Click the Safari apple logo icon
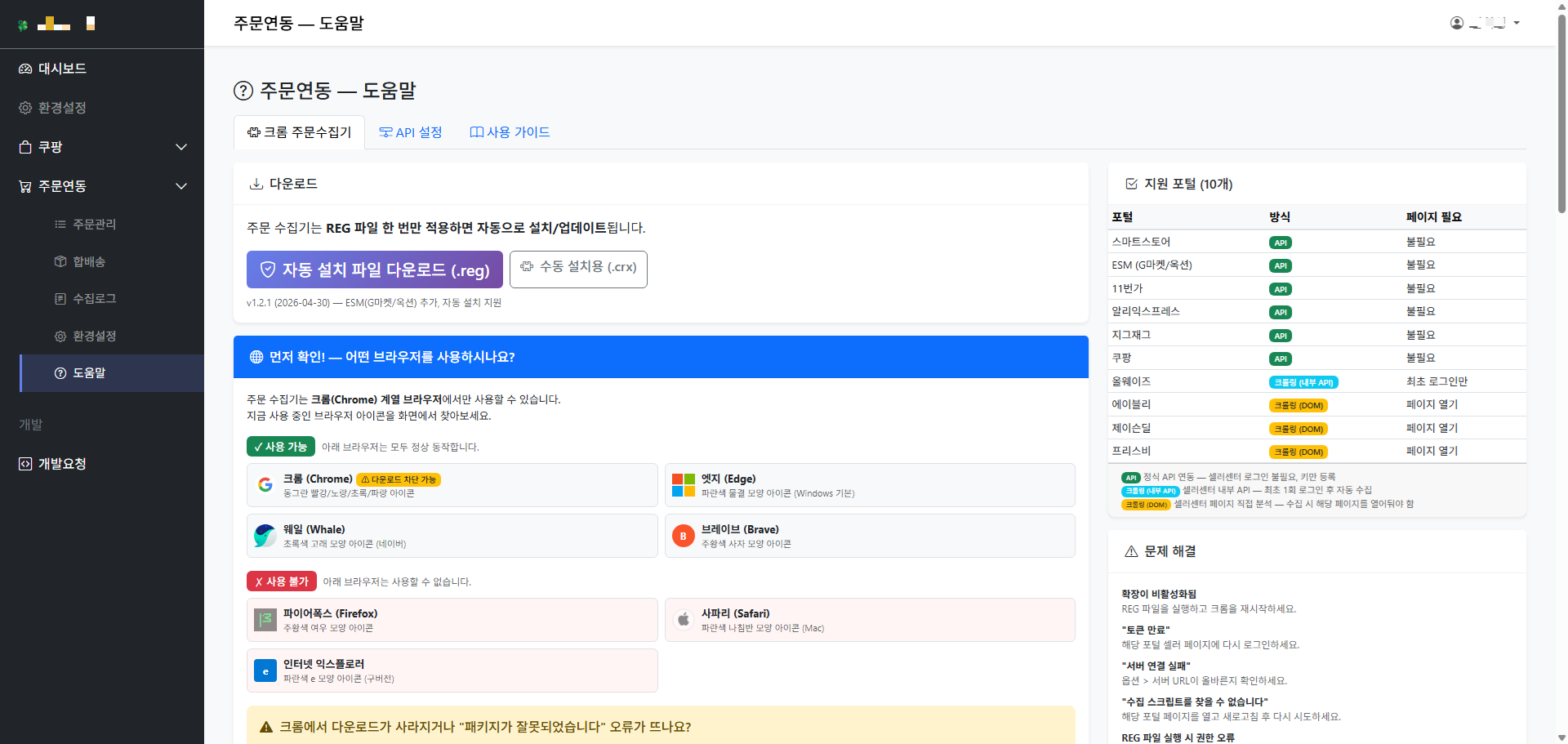The image size is (1568, 744). tap(684, 620)
